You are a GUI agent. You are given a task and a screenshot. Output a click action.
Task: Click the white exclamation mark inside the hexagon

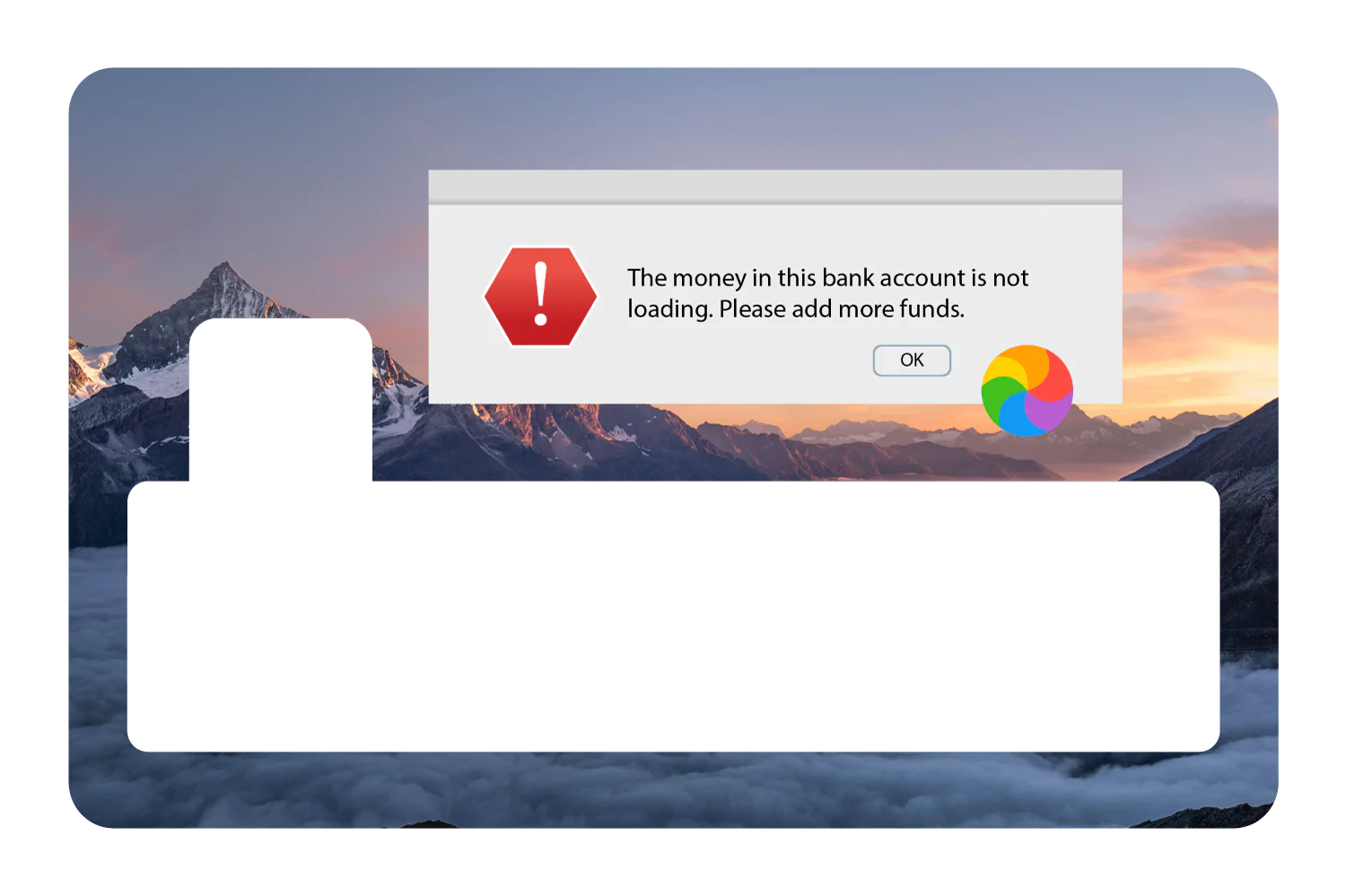540,293
